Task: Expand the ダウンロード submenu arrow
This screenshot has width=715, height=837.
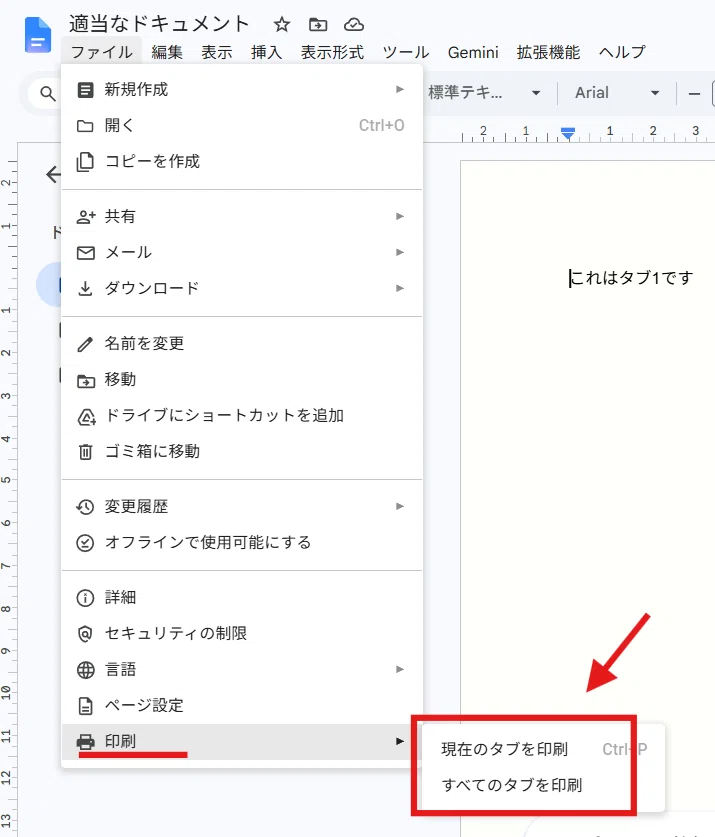Action: pyautogui.click(x=399, y=288)
